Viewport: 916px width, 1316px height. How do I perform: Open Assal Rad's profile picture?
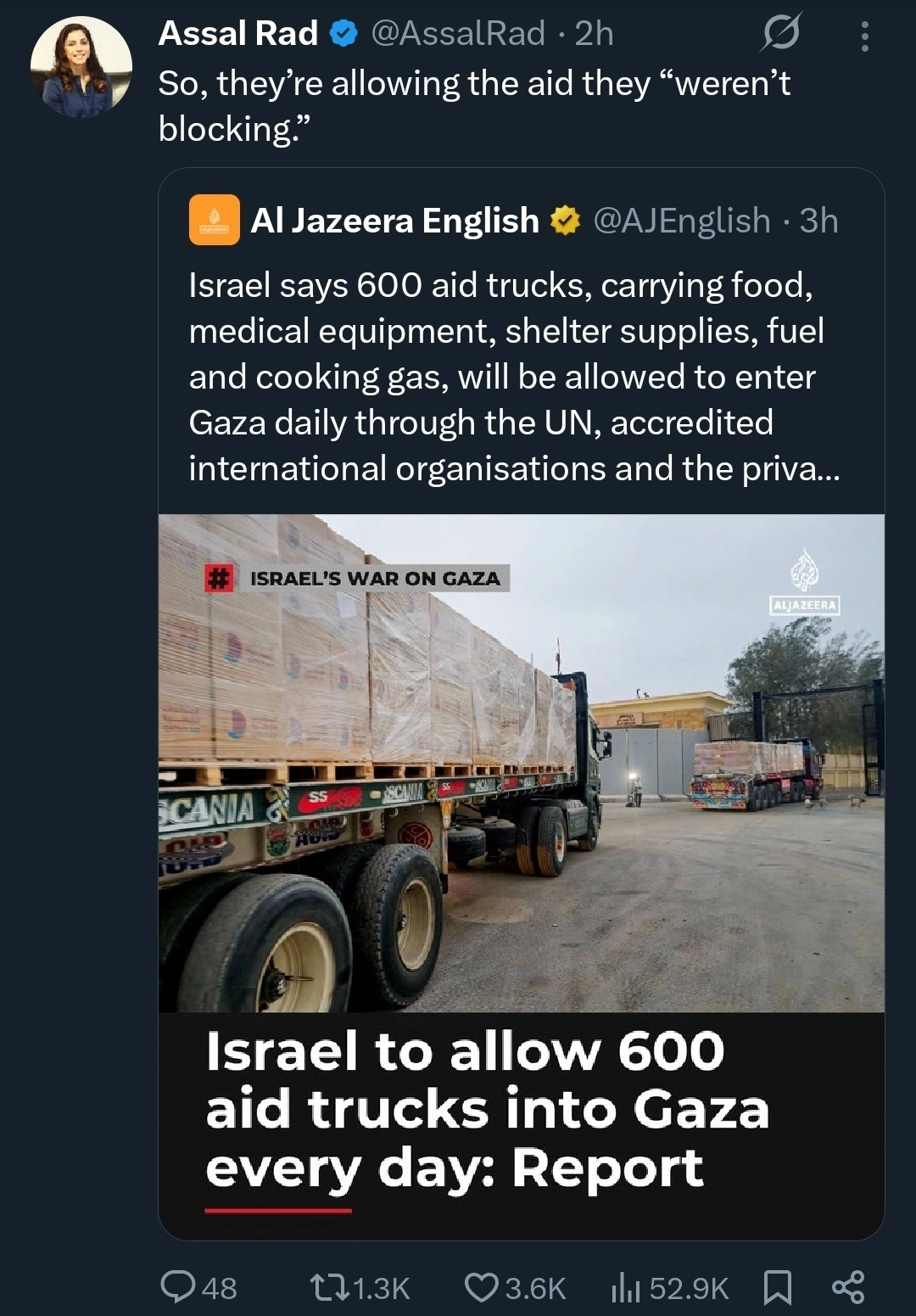pyautogui.click(x=81, y=67)
